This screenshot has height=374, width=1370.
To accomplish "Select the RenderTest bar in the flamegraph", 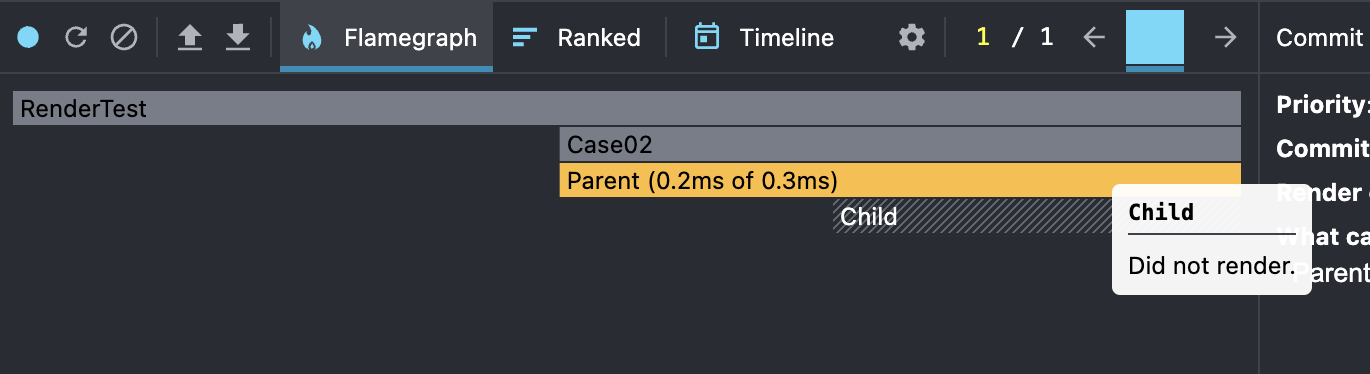I will point(627,108).
